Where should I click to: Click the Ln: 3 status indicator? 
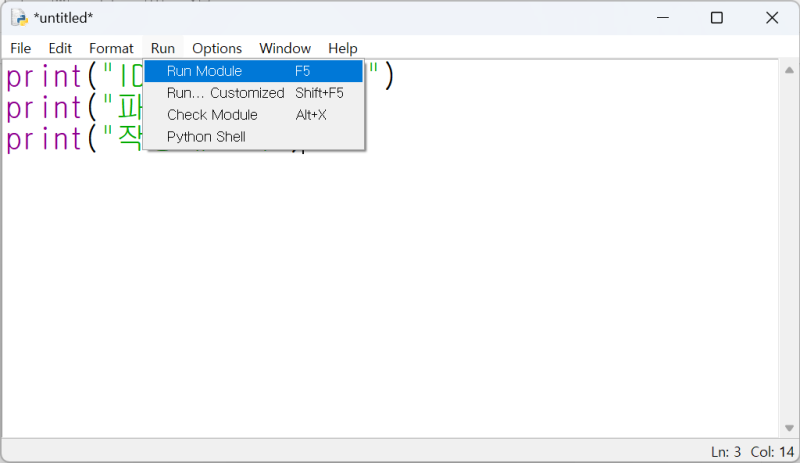point(726,452)
